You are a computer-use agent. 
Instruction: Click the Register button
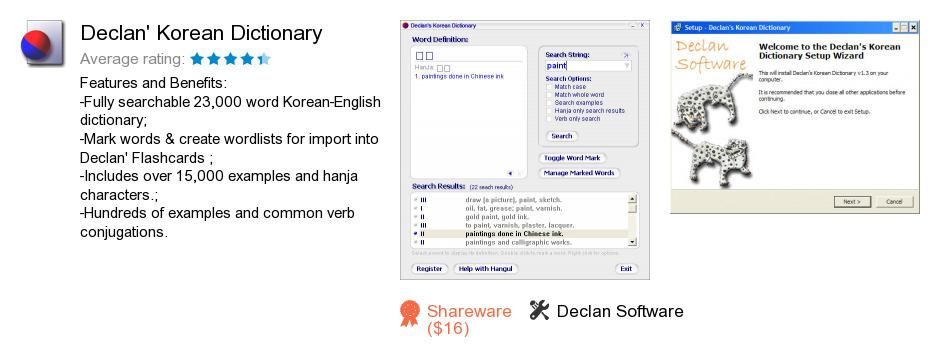tap(429, 269)
